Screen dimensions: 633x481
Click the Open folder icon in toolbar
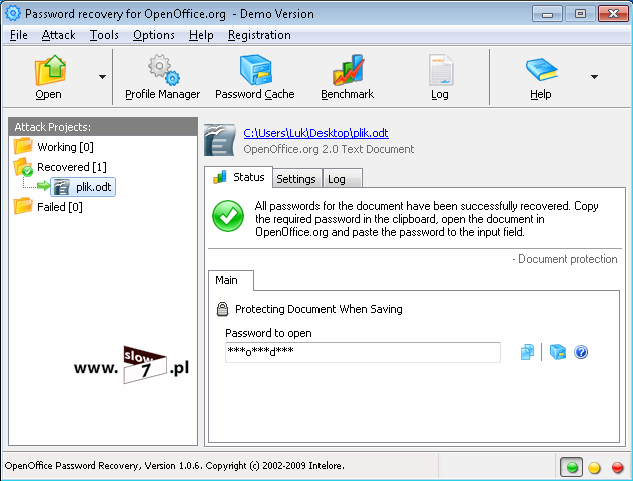pyautogui.click(x=50, y=70)
